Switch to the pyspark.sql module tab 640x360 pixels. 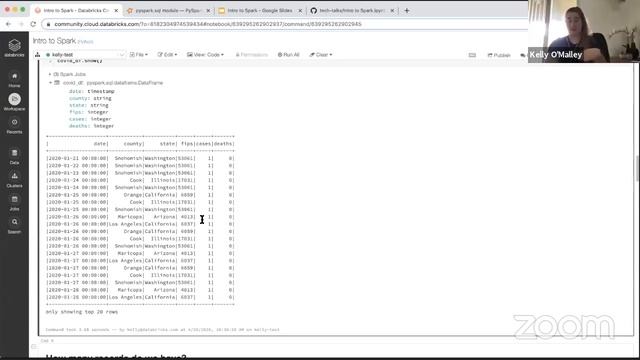point(167,11)
